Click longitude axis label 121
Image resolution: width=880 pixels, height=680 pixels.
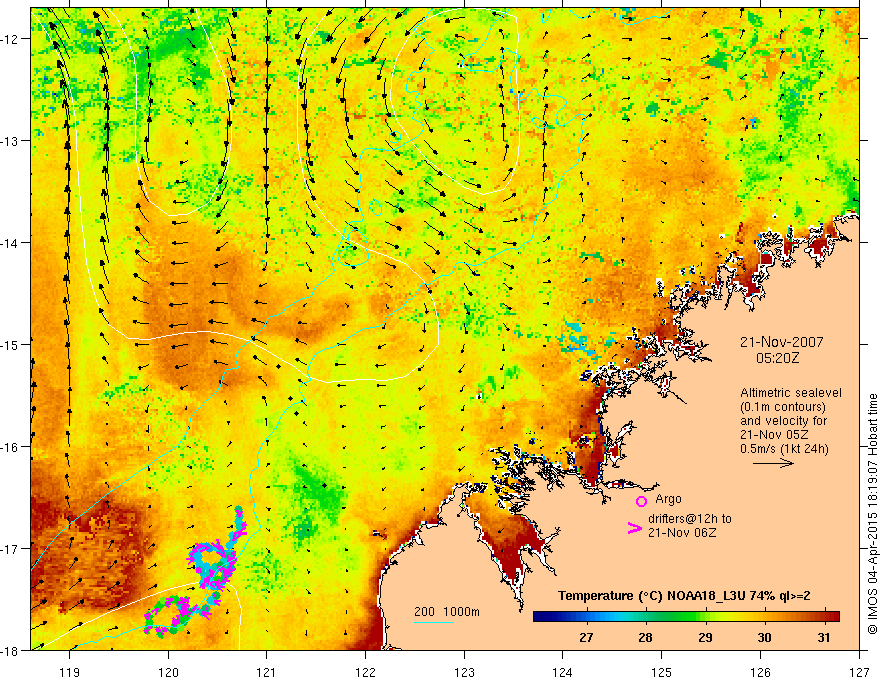pyautogui.click(x=267, y=672)
